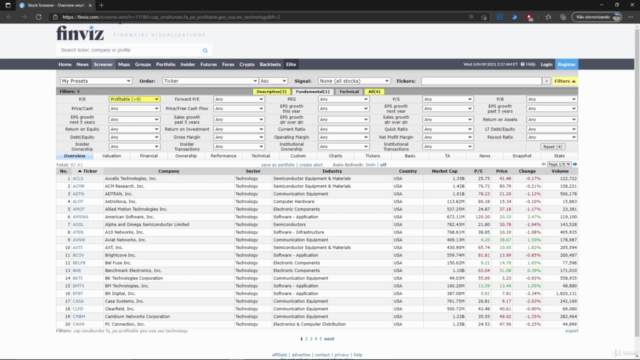Open the Valuation view tab

pyautogui.click(x=111, y=156)
